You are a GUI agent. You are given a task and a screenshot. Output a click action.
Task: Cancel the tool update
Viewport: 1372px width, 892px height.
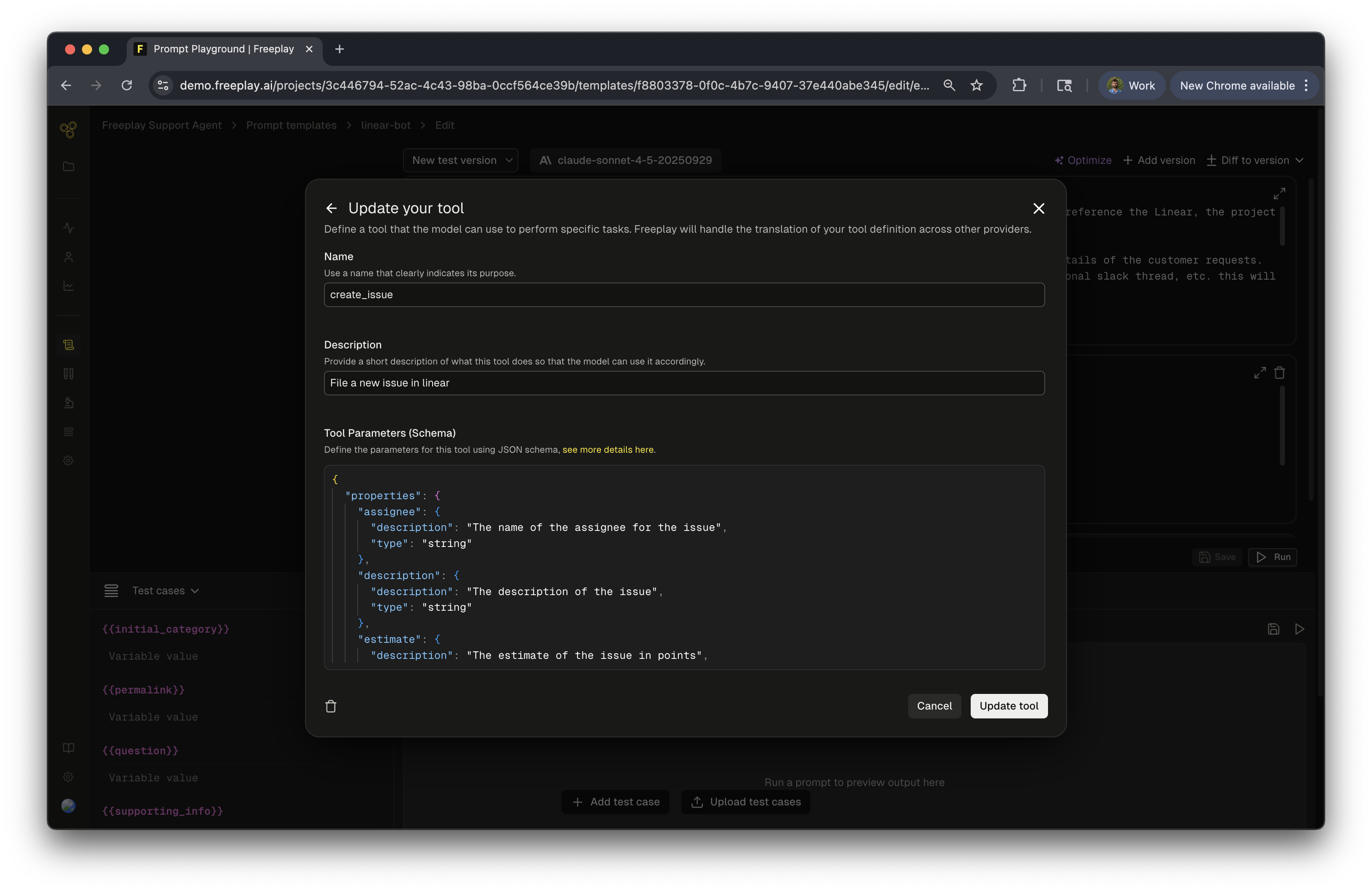[x=934, y=706]
